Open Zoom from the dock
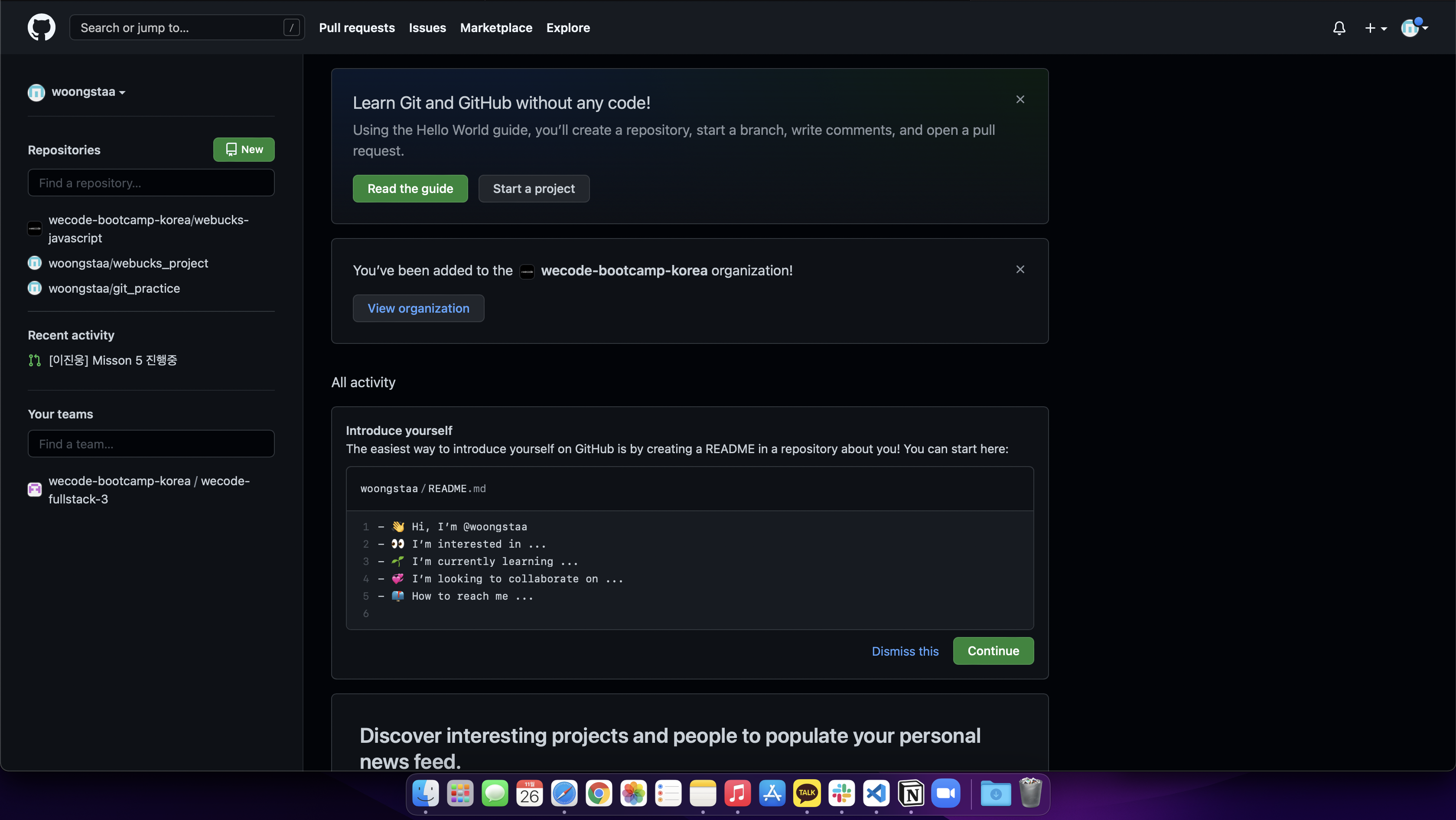Screen dimensions: 1456x820 coord(945,793)
